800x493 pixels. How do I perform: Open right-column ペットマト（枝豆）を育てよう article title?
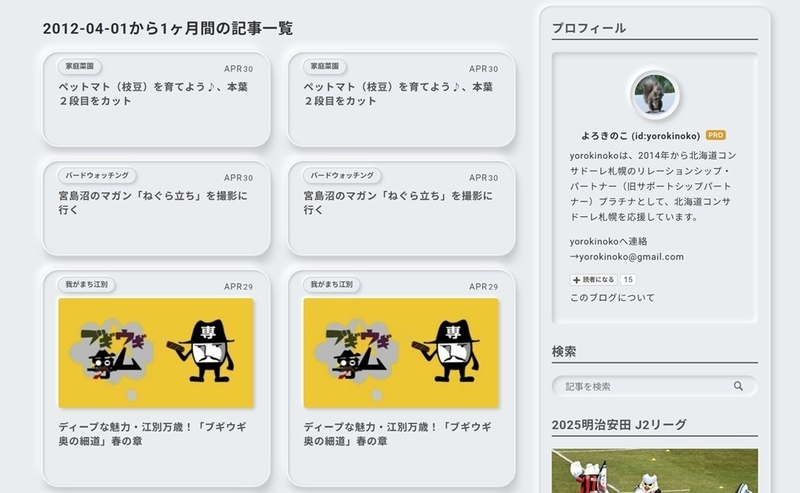point(398,94)
